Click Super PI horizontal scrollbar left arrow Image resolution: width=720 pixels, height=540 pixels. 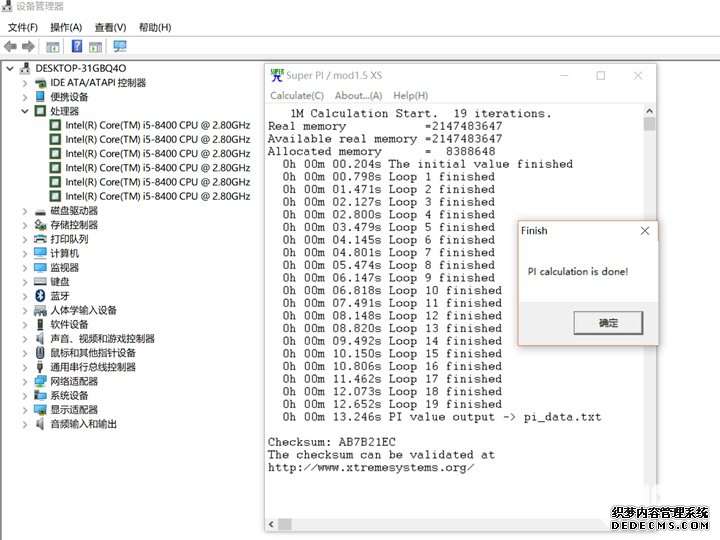[271, 524]
